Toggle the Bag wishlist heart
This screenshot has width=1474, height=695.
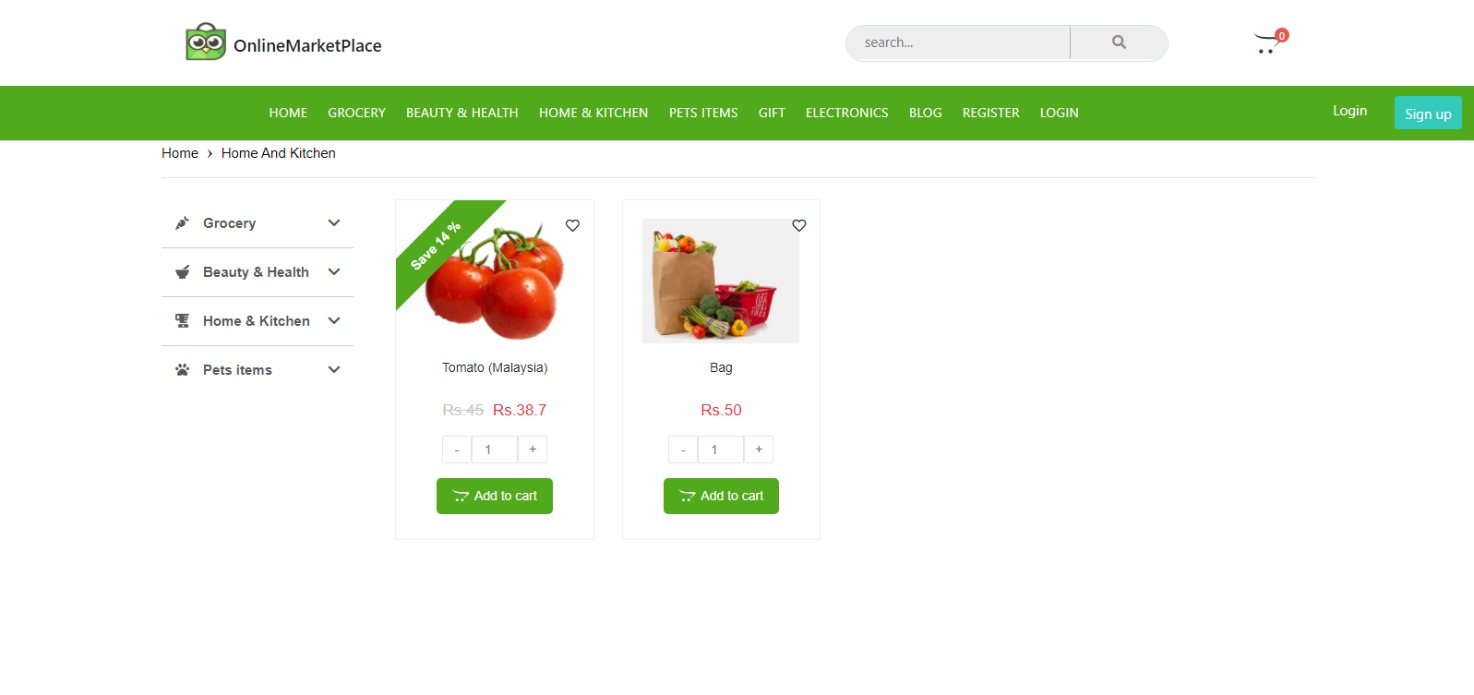[799, 226]
